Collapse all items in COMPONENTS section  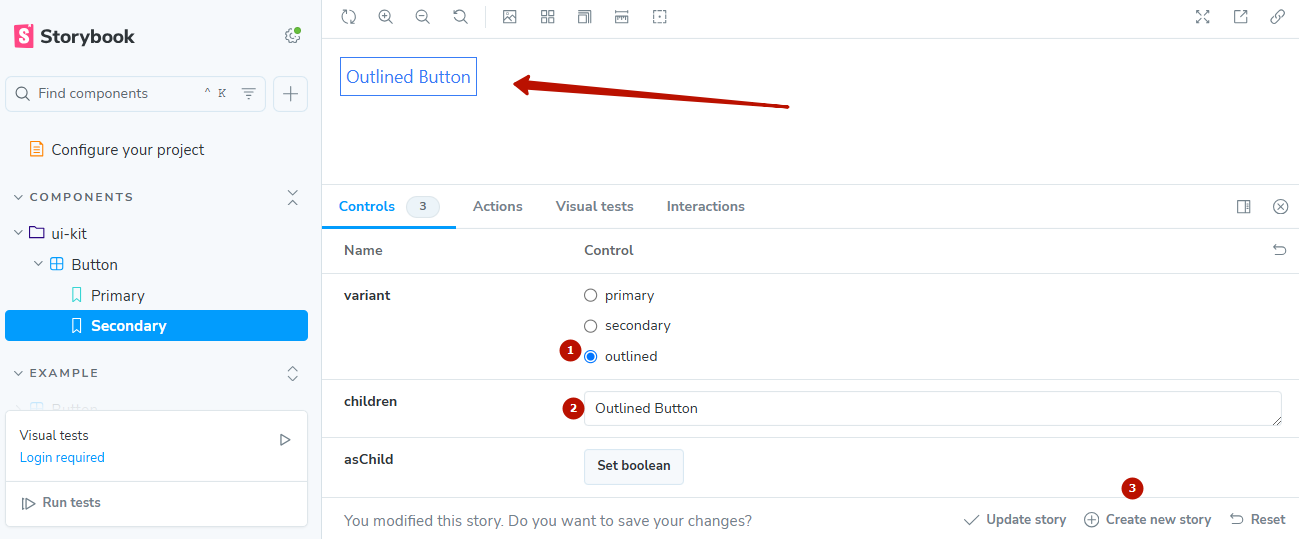tap(293, 197)
